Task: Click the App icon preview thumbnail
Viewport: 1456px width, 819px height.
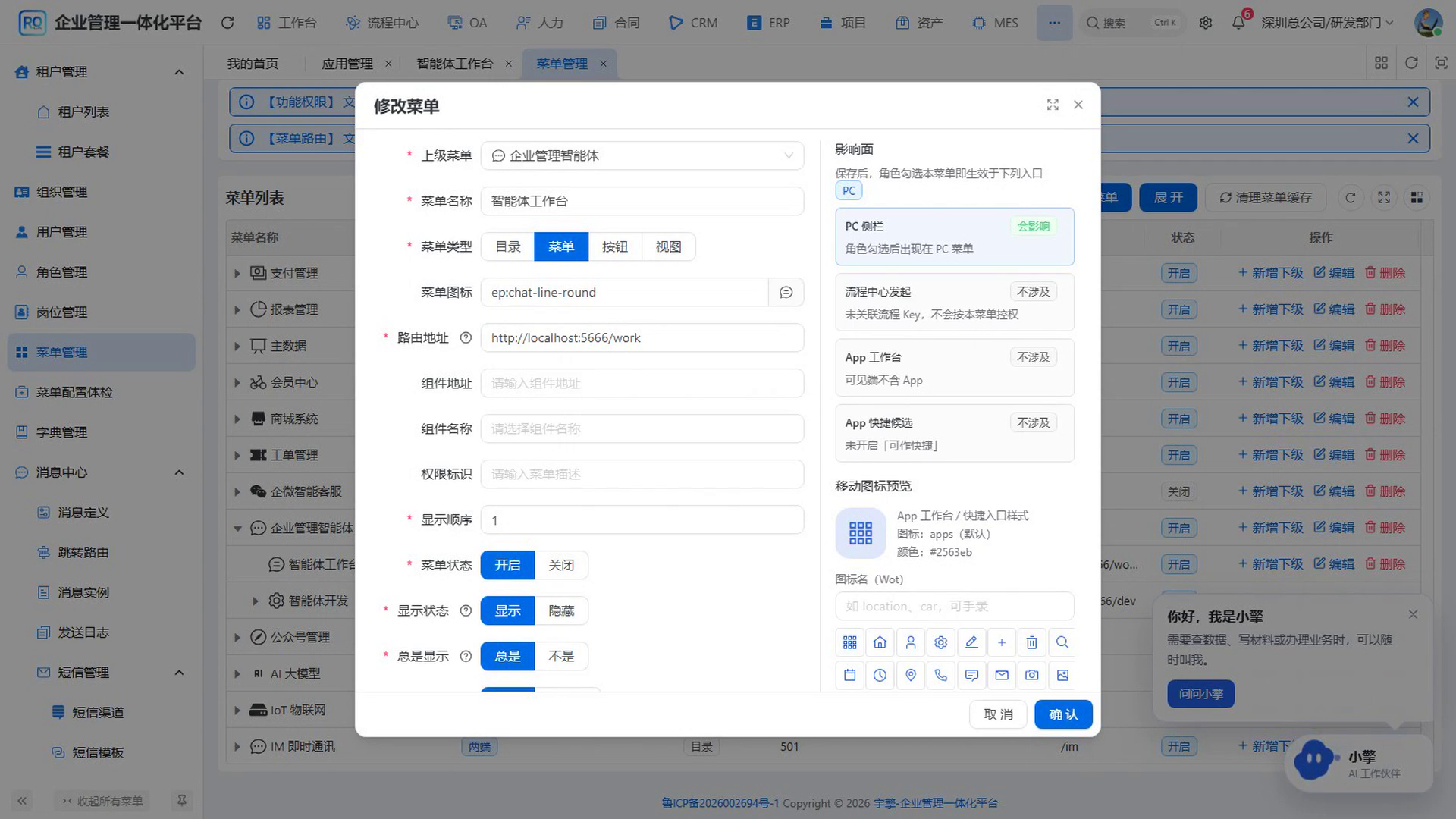Action: coord(860,533)
